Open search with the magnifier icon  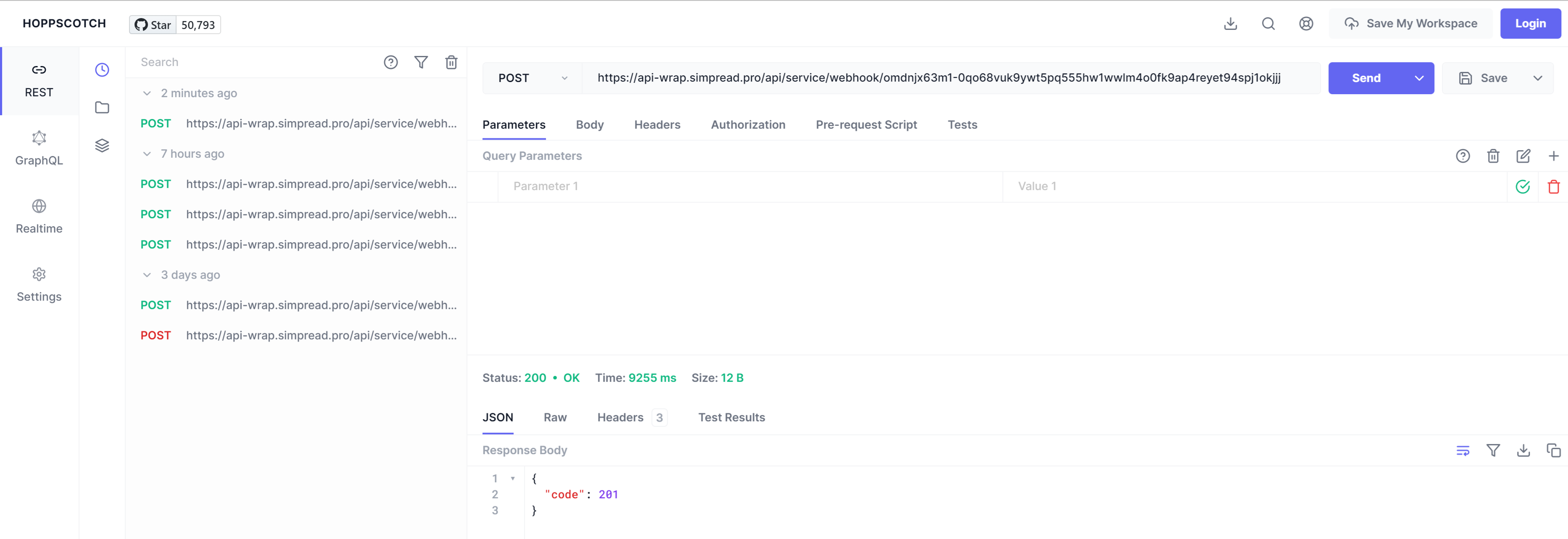point(1268,24)
